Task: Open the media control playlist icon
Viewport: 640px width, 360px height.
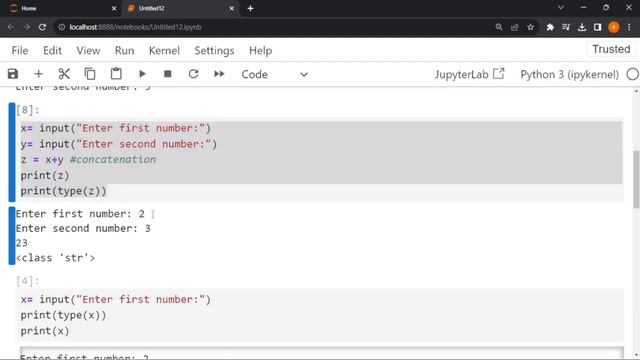Action: click(566, 27)
